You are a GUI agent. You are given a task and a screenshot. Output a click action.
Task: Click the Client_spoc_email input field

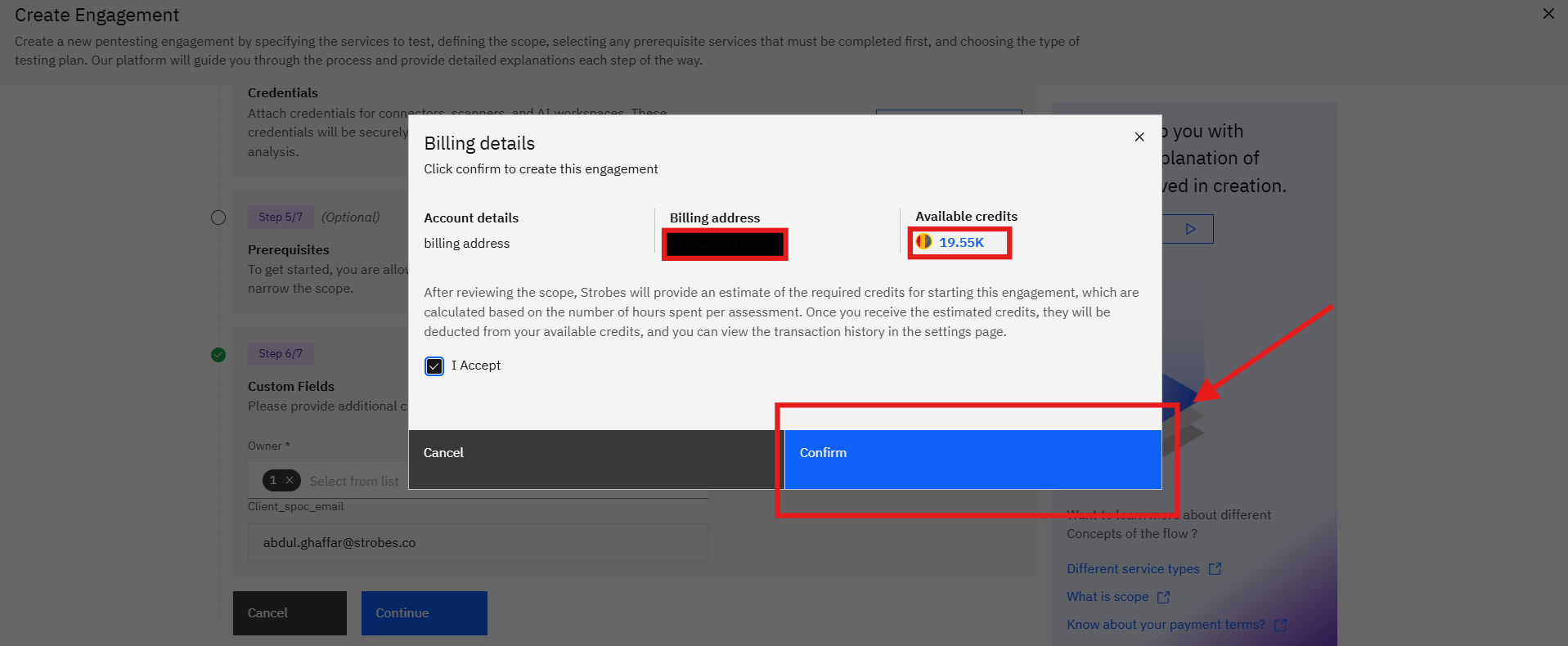click(x=478, y=542)
